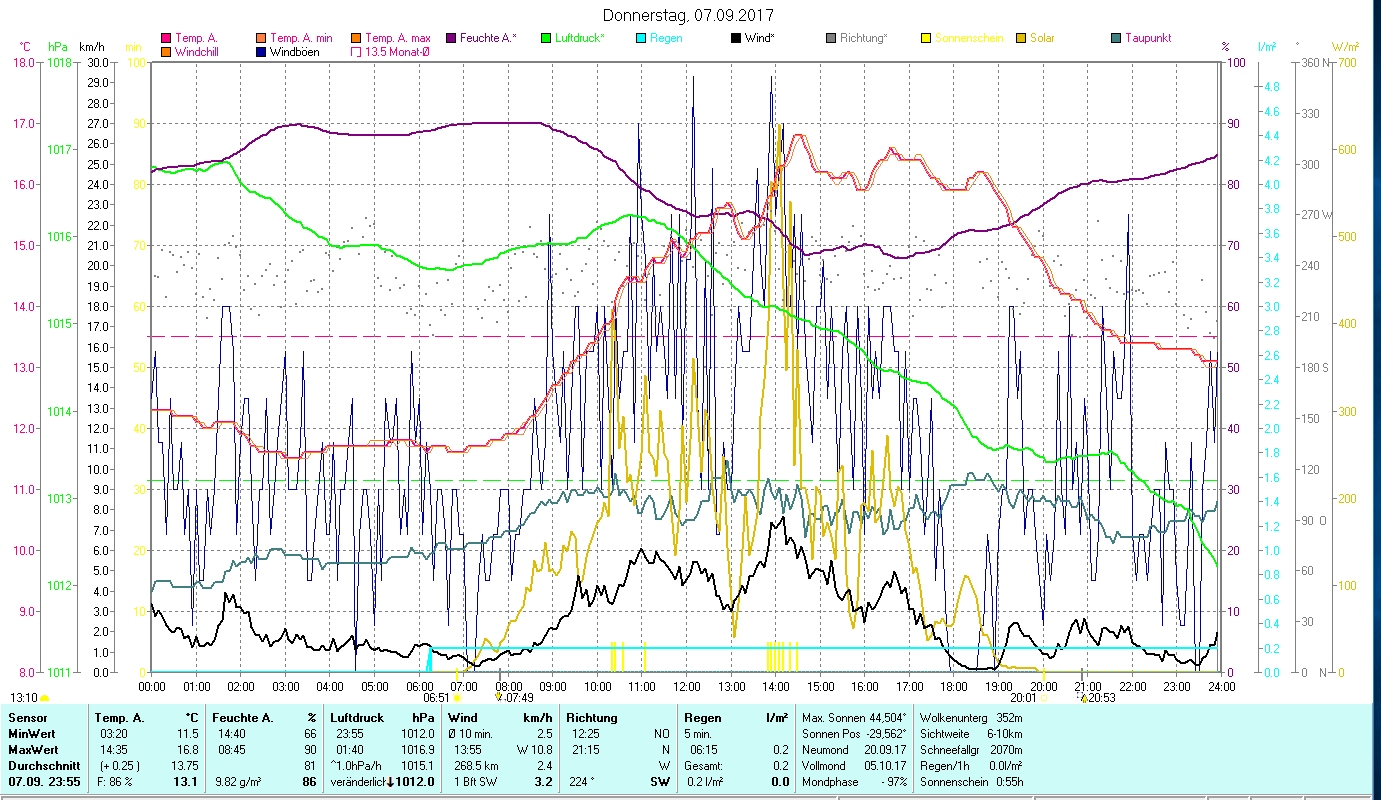Click the Max. Sonnen 44,504° entry

pos(854,718)
